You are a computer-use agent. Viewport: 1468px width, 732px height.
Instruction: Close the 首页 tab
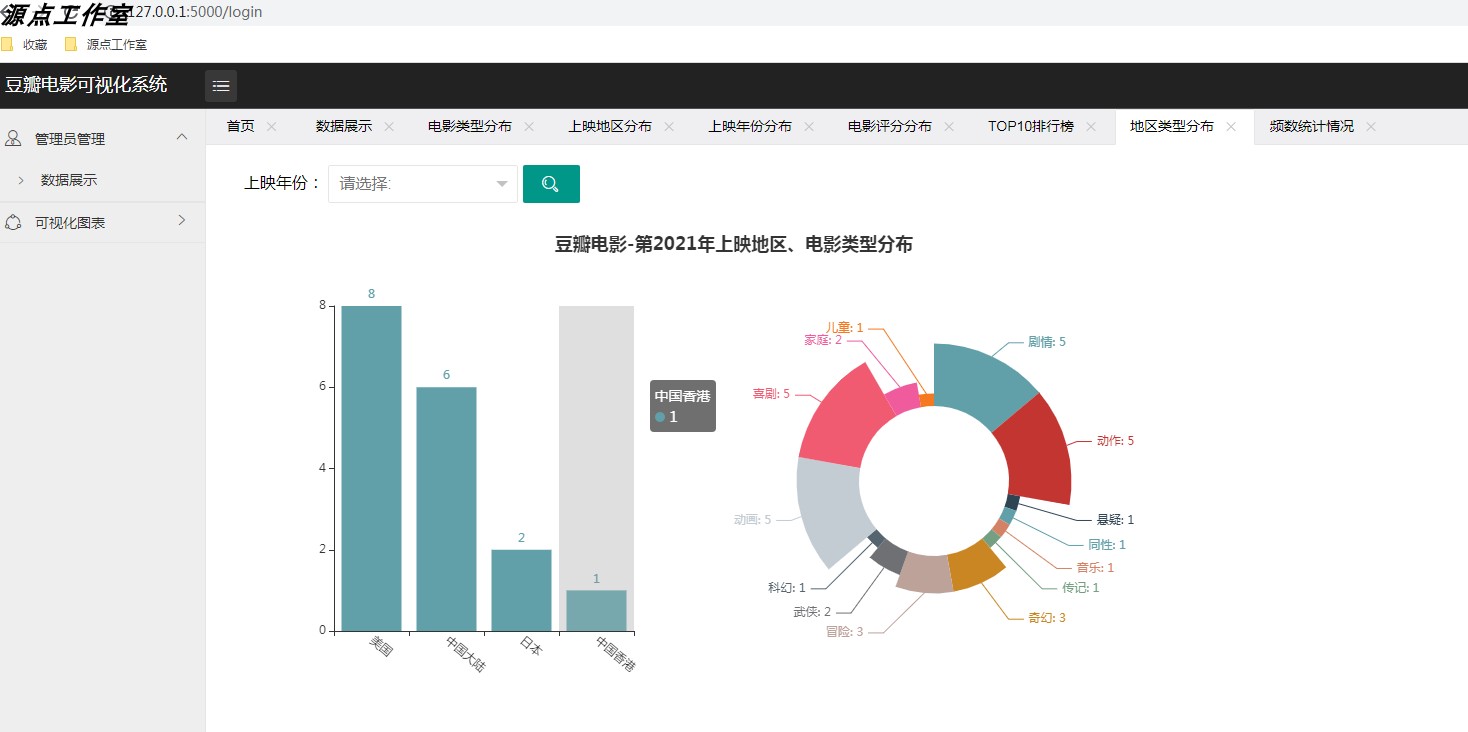271,127
